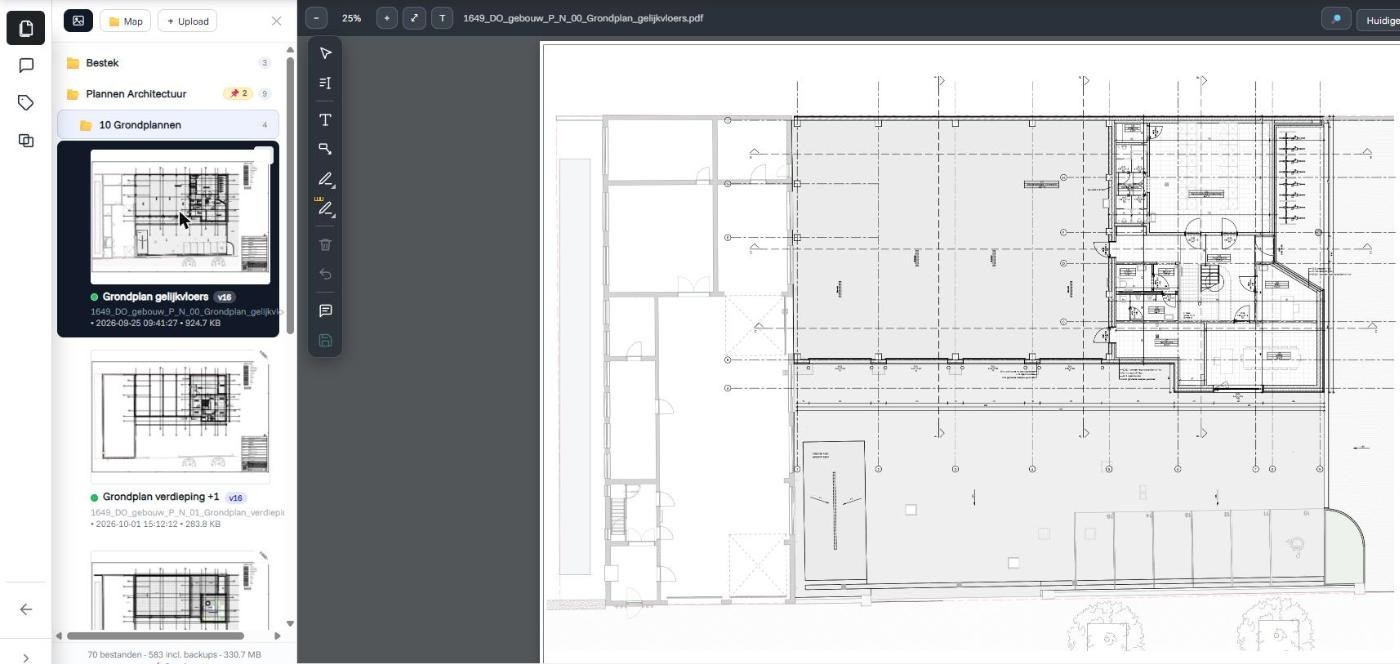The height and width of the screenshot is (664, 1400).
Task: Toggle the T text layer button in top bar
Action: pyautogui.click(x=443, y=18)
